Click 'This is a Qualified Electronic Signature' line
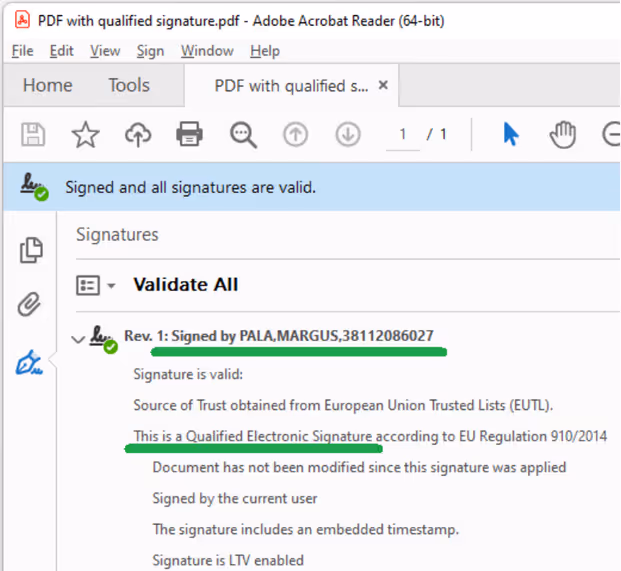This screenshot has height=571, width=621. 370,436
